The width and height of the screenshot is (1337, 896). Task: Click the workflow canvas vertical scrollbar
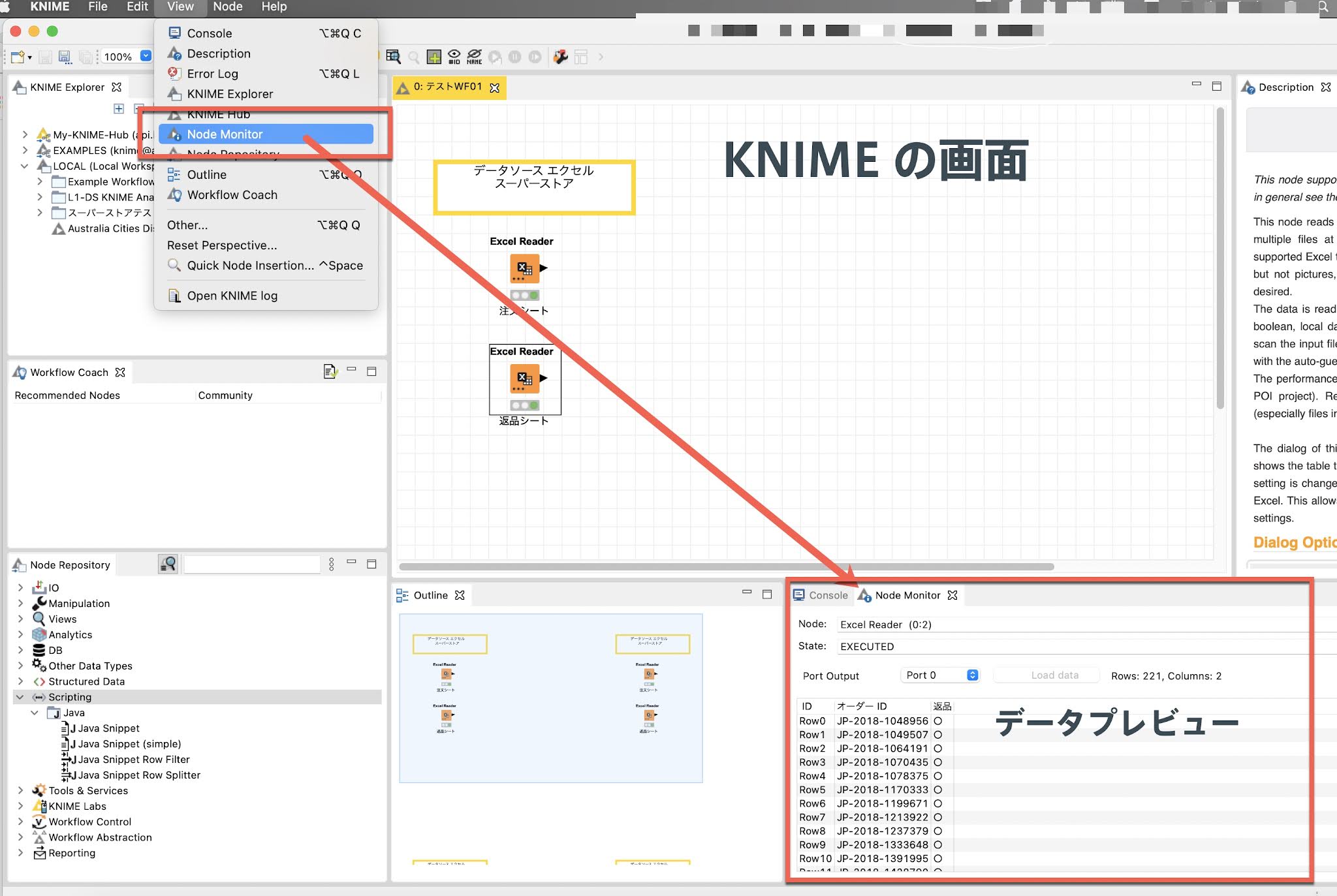[x=1219, y=258]
